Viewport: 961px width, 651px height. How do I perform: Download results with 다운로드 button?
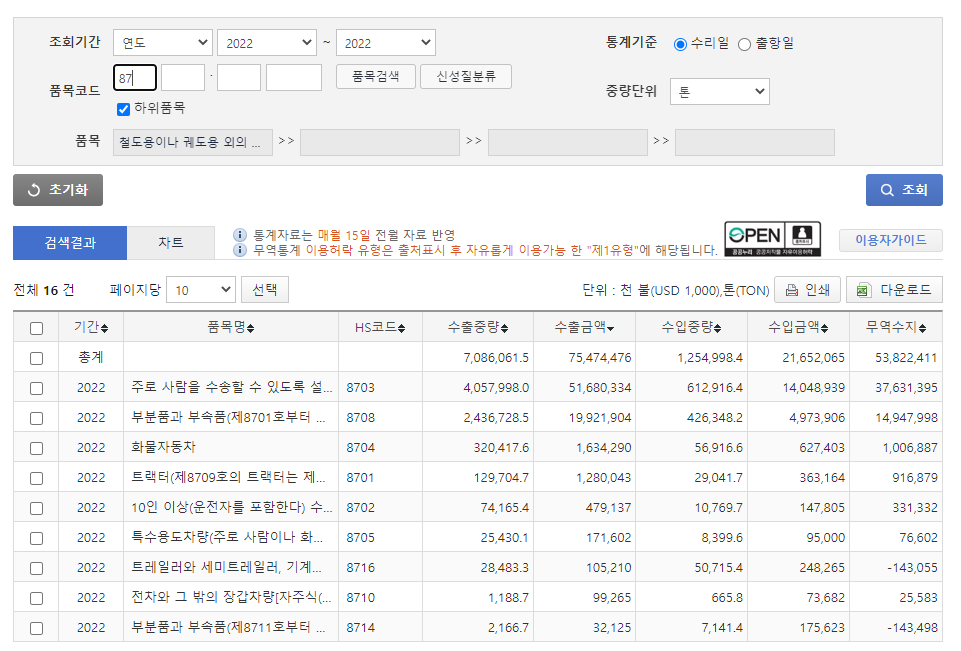point(894,289)
